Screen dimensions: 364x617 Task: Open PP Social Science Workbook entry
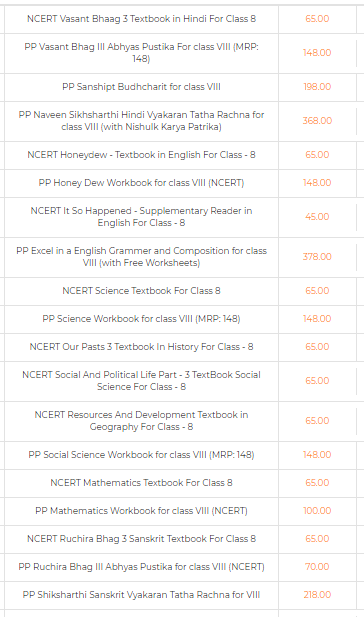(x=141, y=455)
